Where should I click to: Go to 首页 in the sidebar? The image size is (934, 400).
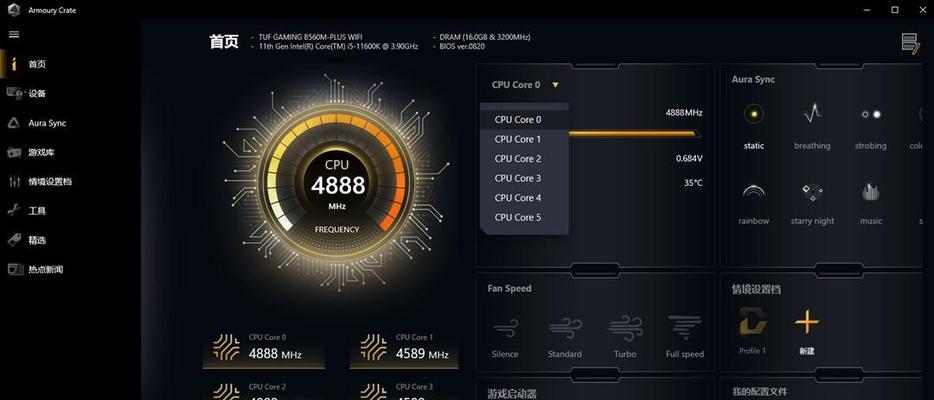[36, 64]
